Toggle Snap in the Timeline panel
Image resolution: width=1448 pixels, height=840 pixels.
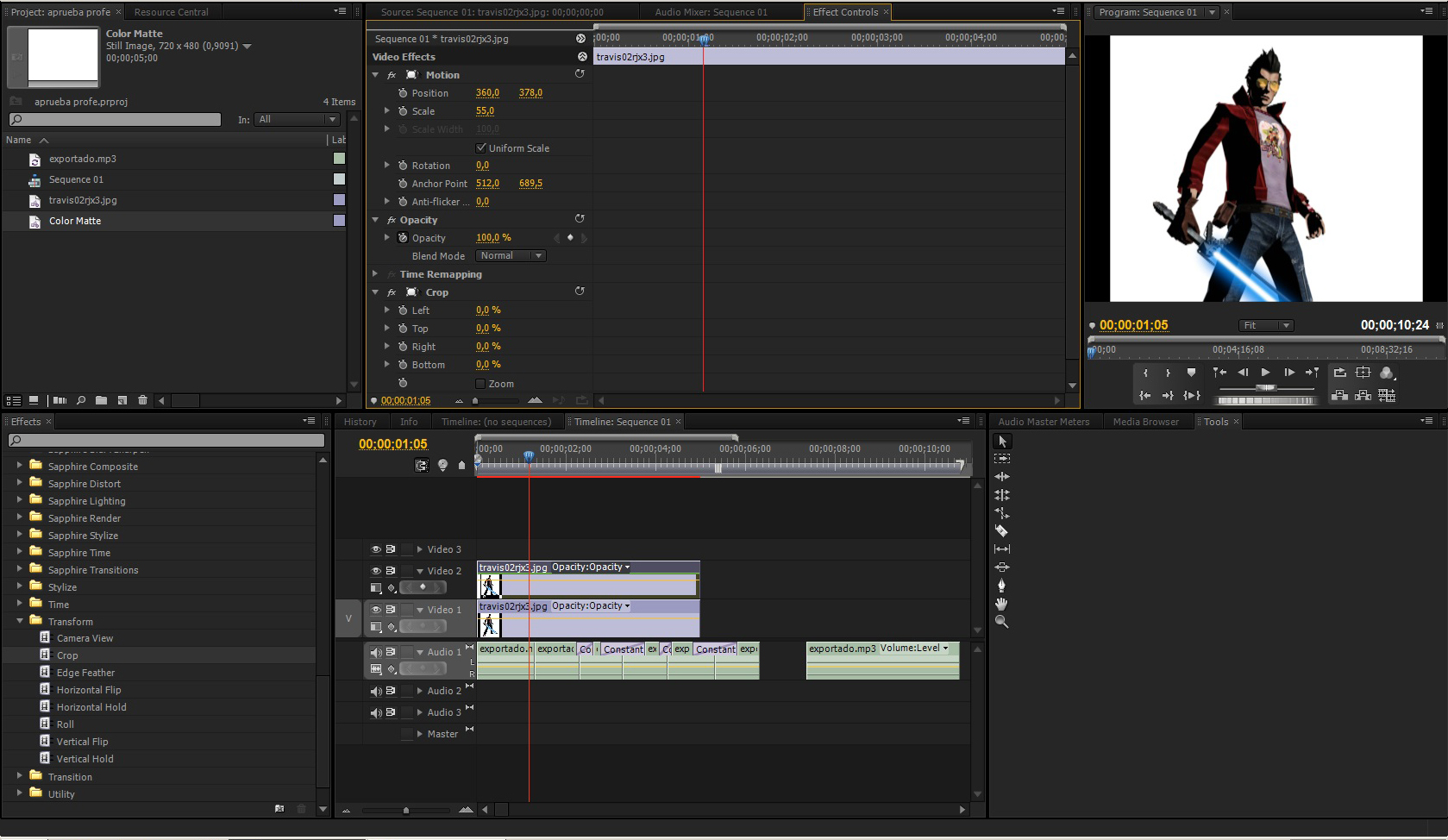coord(422,466)
